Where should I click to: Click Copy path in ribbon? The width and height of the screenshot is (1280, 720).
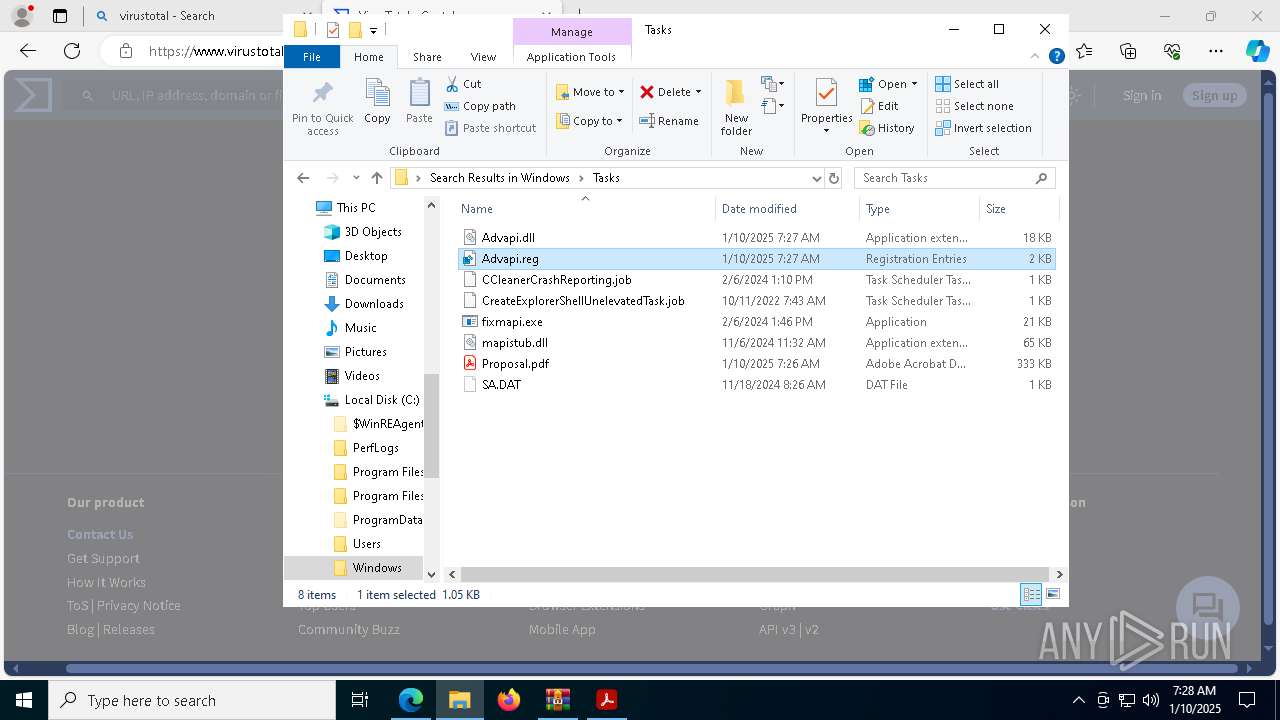tap(480, 106)
